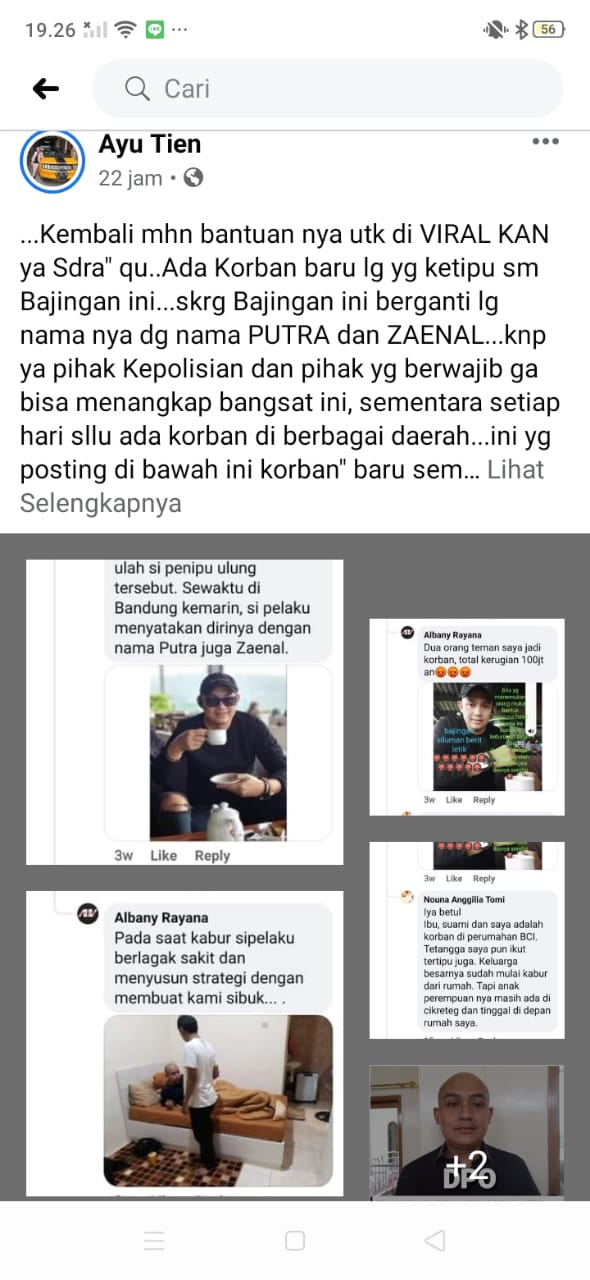Open Ayu Tien's profile picture

tap(52, 160)
